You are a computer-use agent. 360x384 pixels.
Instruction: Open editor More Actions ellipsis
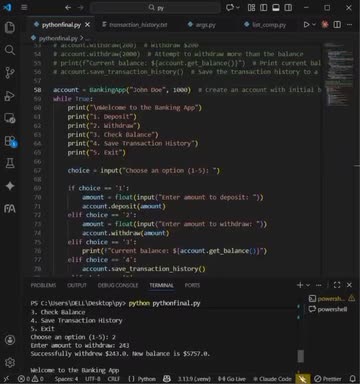(x=349, y=25)
